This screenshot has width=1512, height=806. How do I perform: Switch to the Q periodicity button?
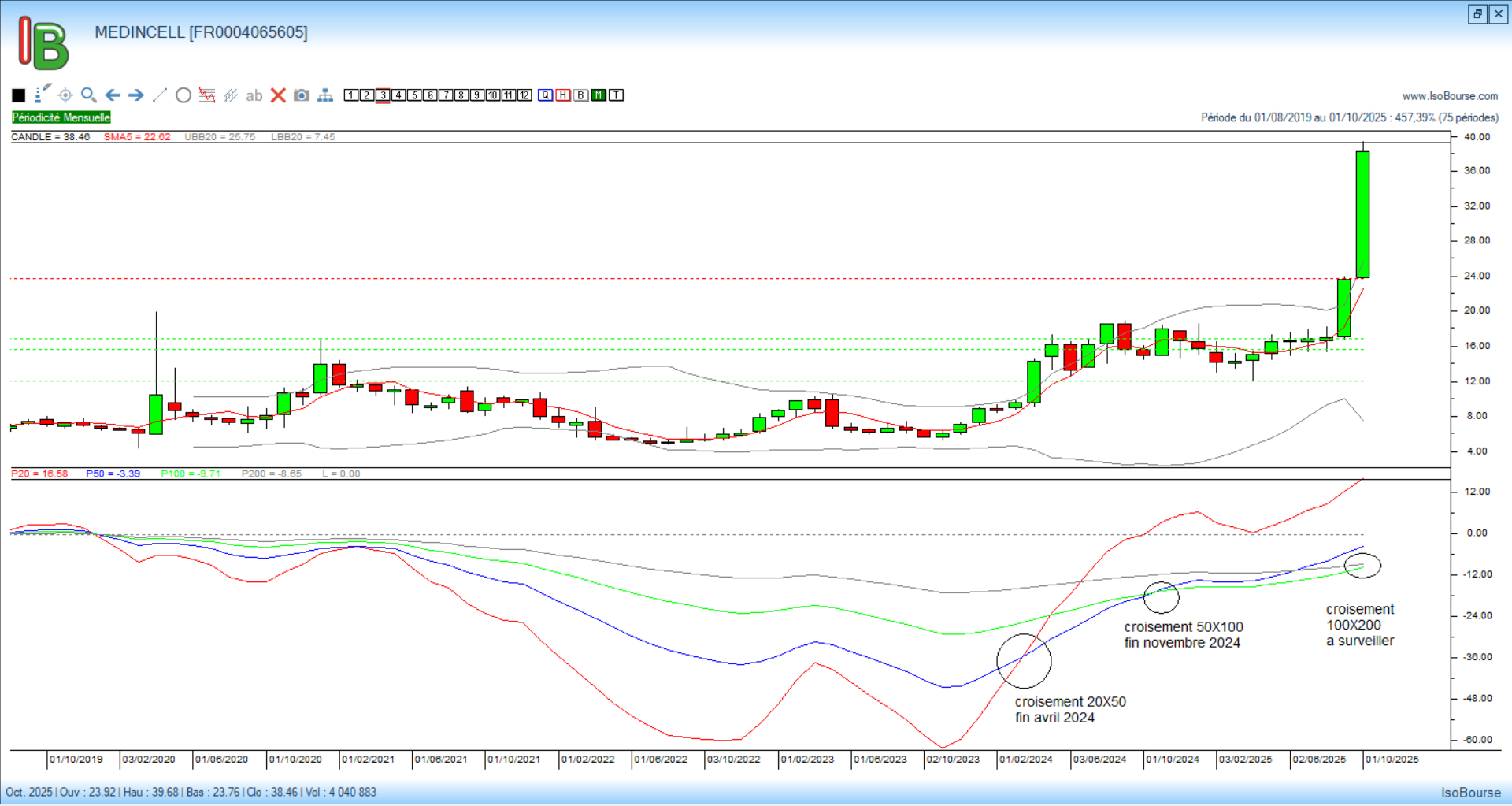(x=546, y=95)
